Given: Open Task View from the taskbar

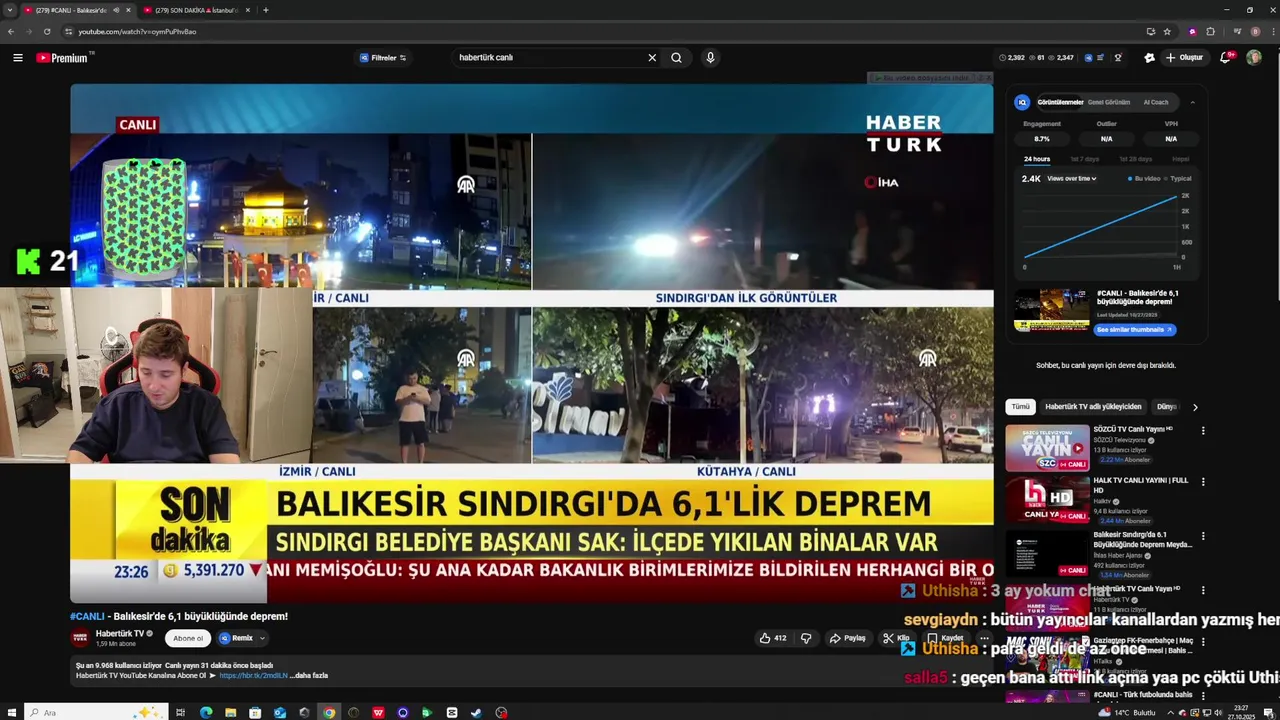Looking at the screenshot, I should (x=181, y=712).
